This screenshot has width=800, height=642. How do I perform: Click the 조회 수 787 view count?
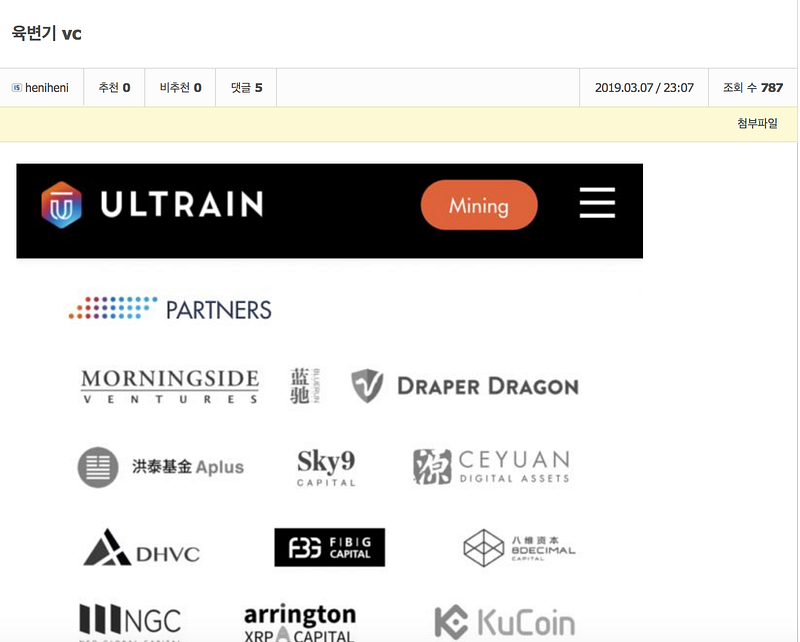pos(753,88)
